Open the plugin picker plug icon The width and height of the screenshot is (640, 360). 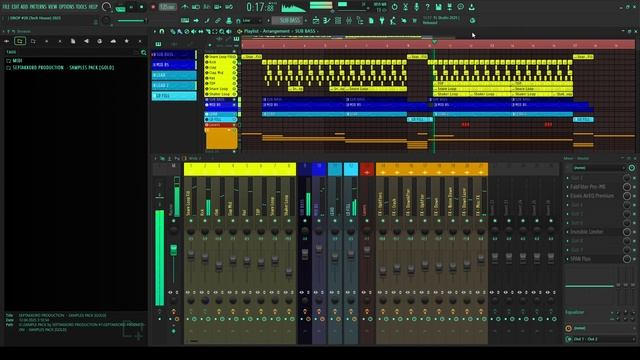[x=382, y=20]
